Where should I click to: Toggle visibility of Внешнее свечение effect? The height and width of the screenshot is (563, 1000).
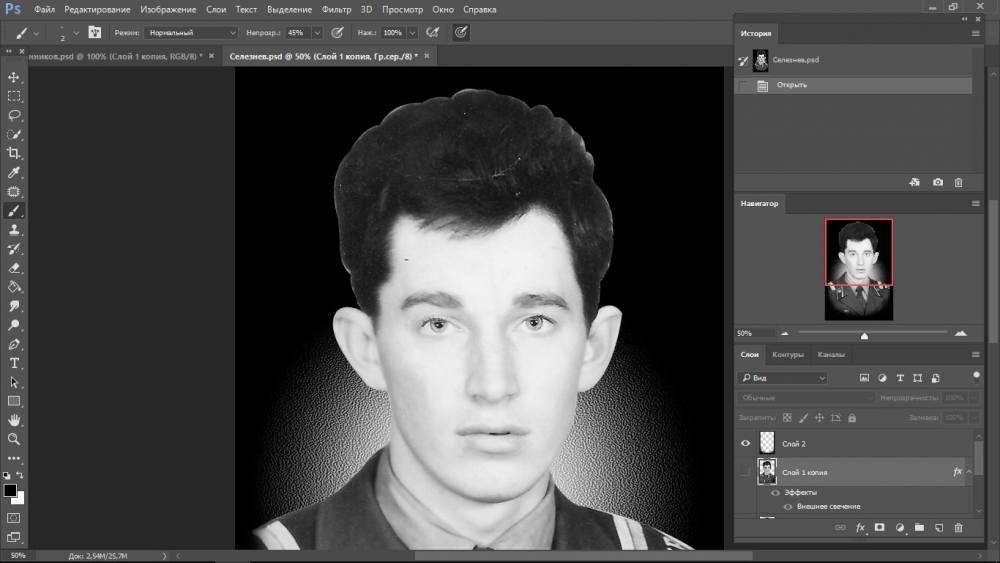(x=787, y=507)
